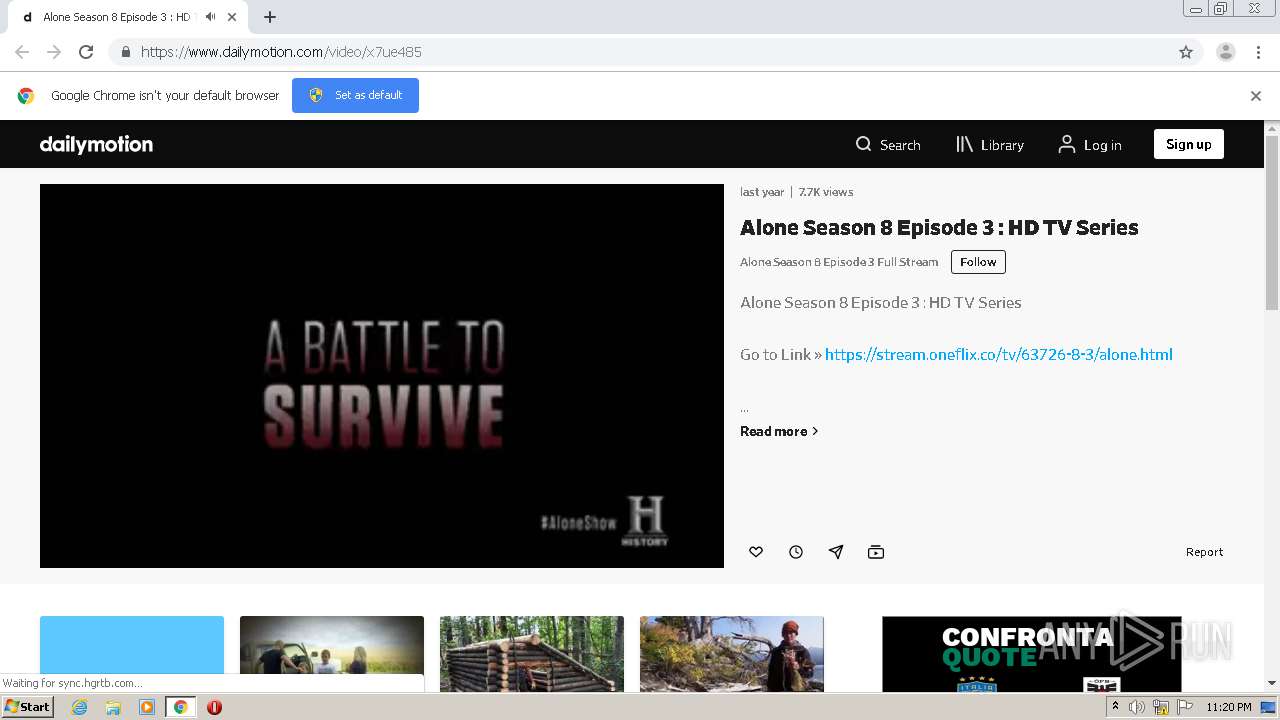Go back to the previous page
Image resolution: width=1280 pixels, height=720 pixels.
click(22, 52)
